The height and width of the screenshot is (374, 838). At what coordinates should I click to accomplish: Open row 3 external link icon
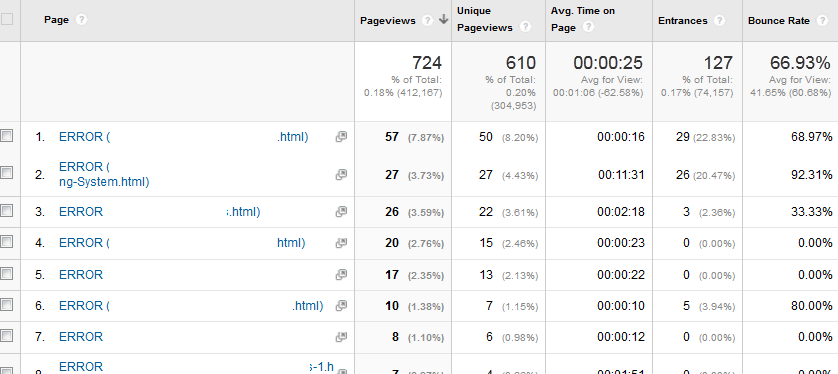pyautogui.click(x=341, y=212)
